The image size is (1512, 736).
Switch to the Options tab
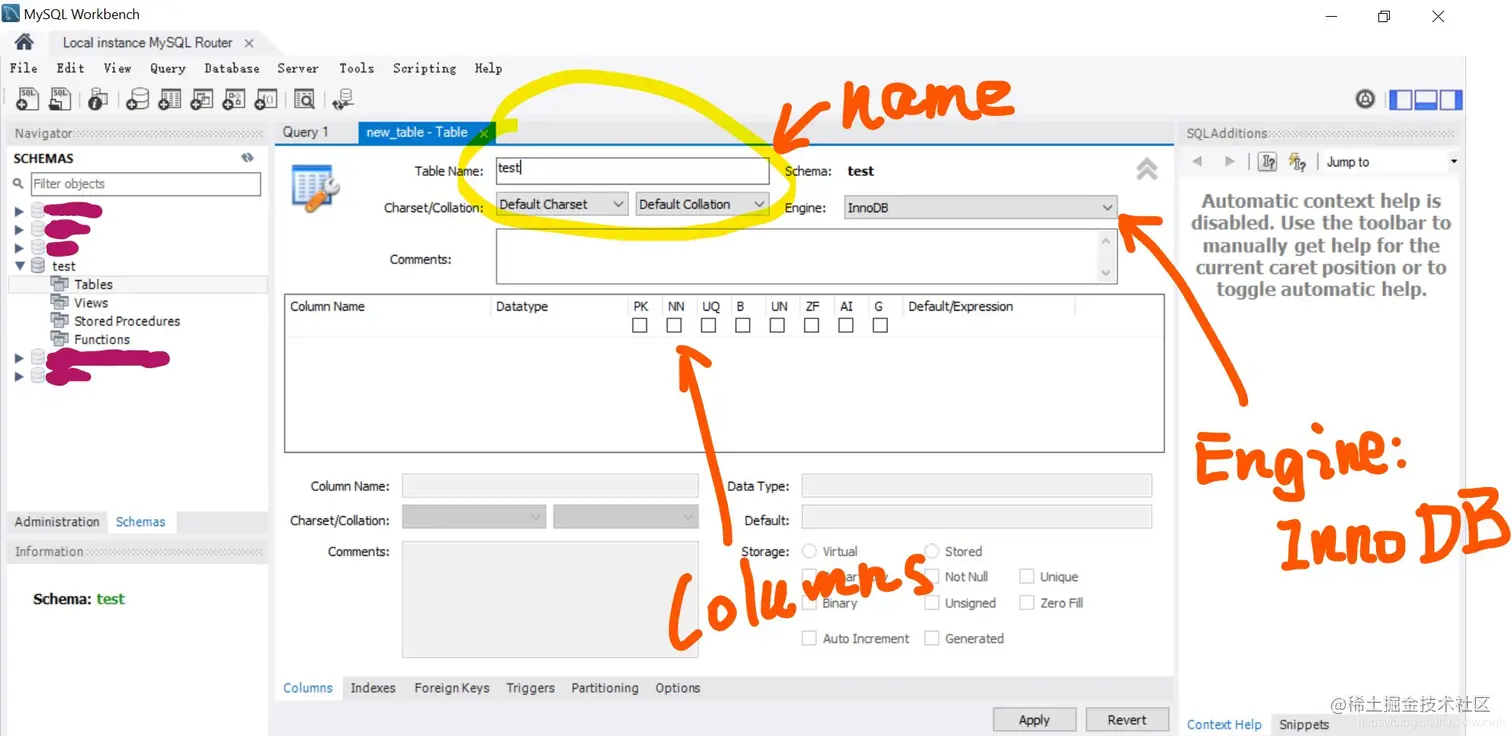[x=678, y=688]
